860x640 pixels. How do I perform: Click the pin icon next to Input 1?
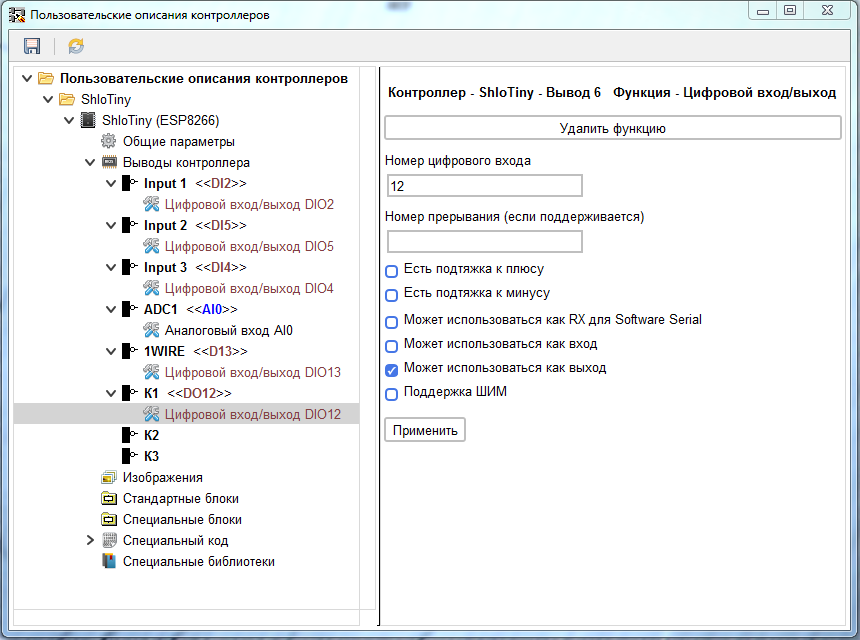click(130, 183)
